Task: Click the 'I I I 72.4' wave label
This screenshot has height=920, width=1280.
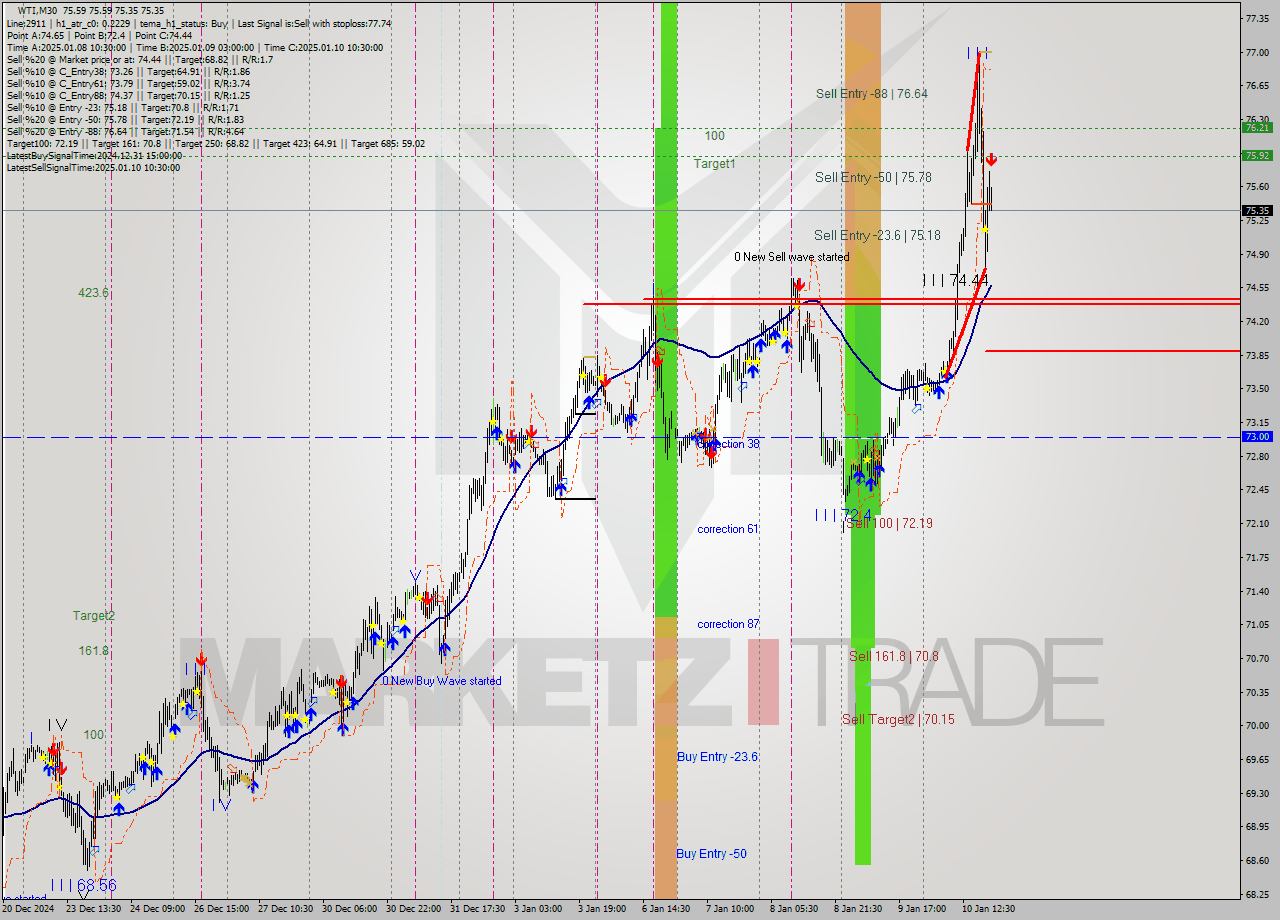Action: coord(843,515)
